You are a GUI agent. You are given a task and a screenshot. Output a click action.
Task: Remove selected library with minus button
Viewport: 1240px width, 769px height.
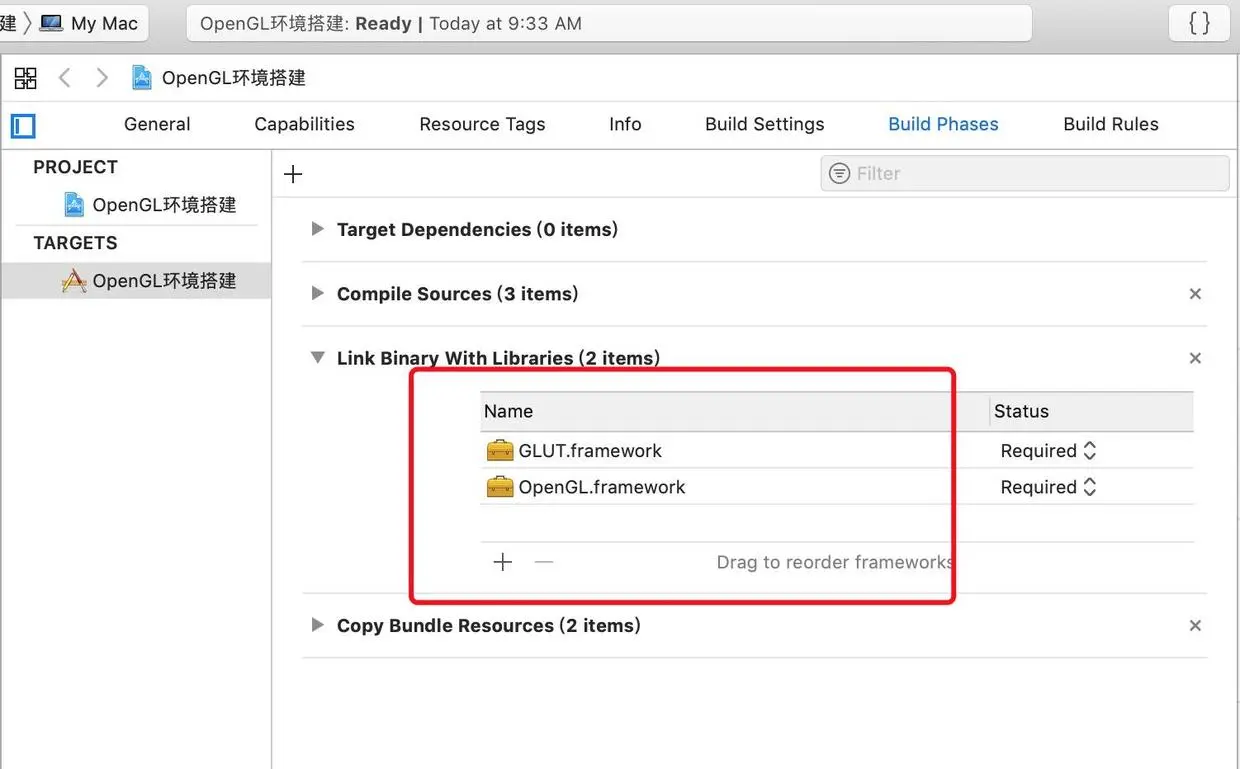[544, 562]
